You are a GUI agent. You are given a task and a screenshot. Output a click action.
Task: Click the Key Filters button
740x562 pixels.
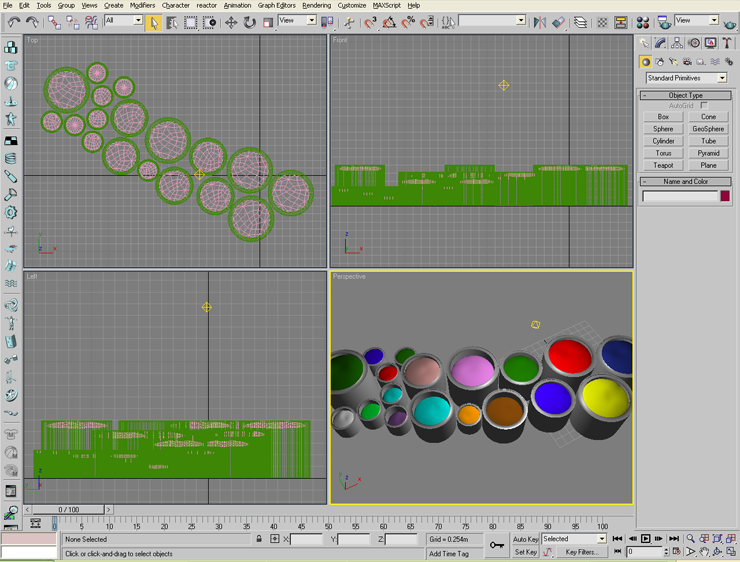click(x=581, y=552)
